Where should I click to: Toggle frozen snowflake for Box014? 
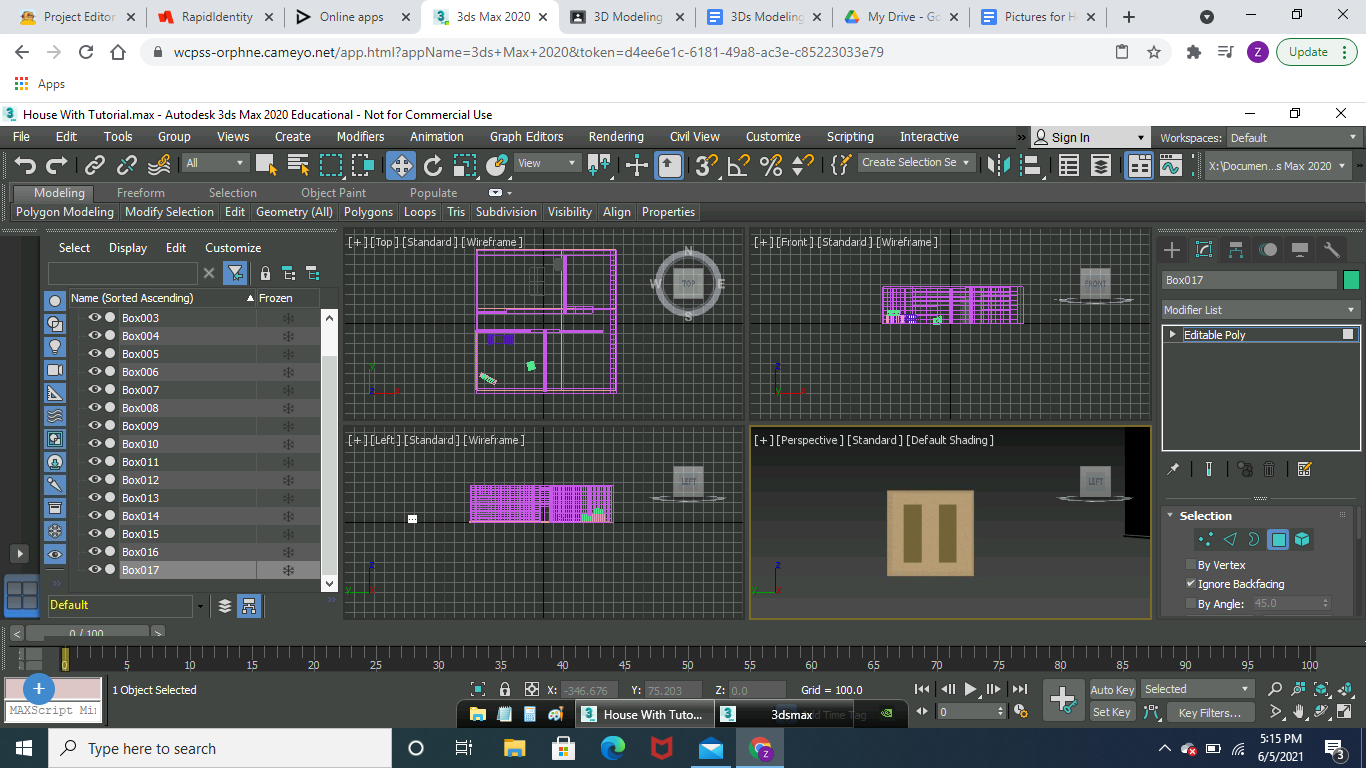click(x=288, y=516)
